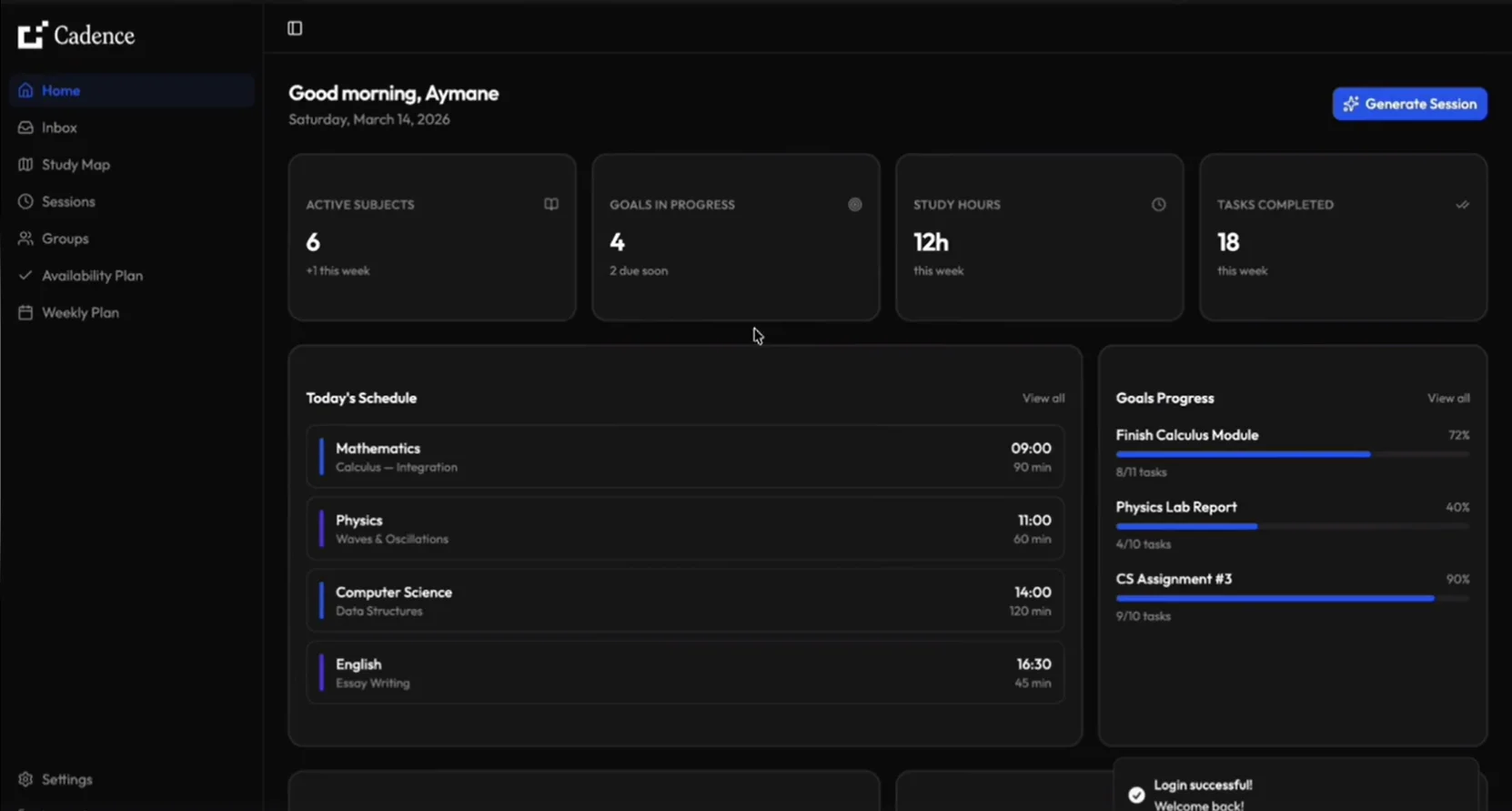This screenshot has height=811, width=1512.
Task: Click the Physics Lab Report progress bar
Action: click(x=1293, y=526)
